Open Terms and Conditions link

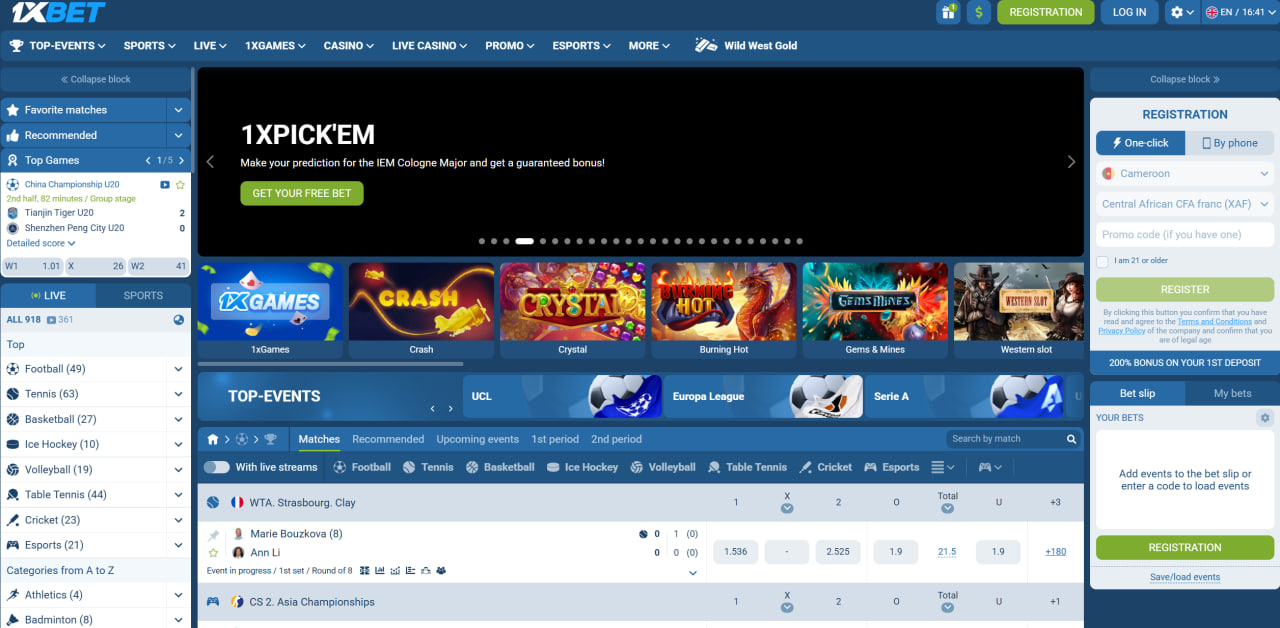point(1214,322)
